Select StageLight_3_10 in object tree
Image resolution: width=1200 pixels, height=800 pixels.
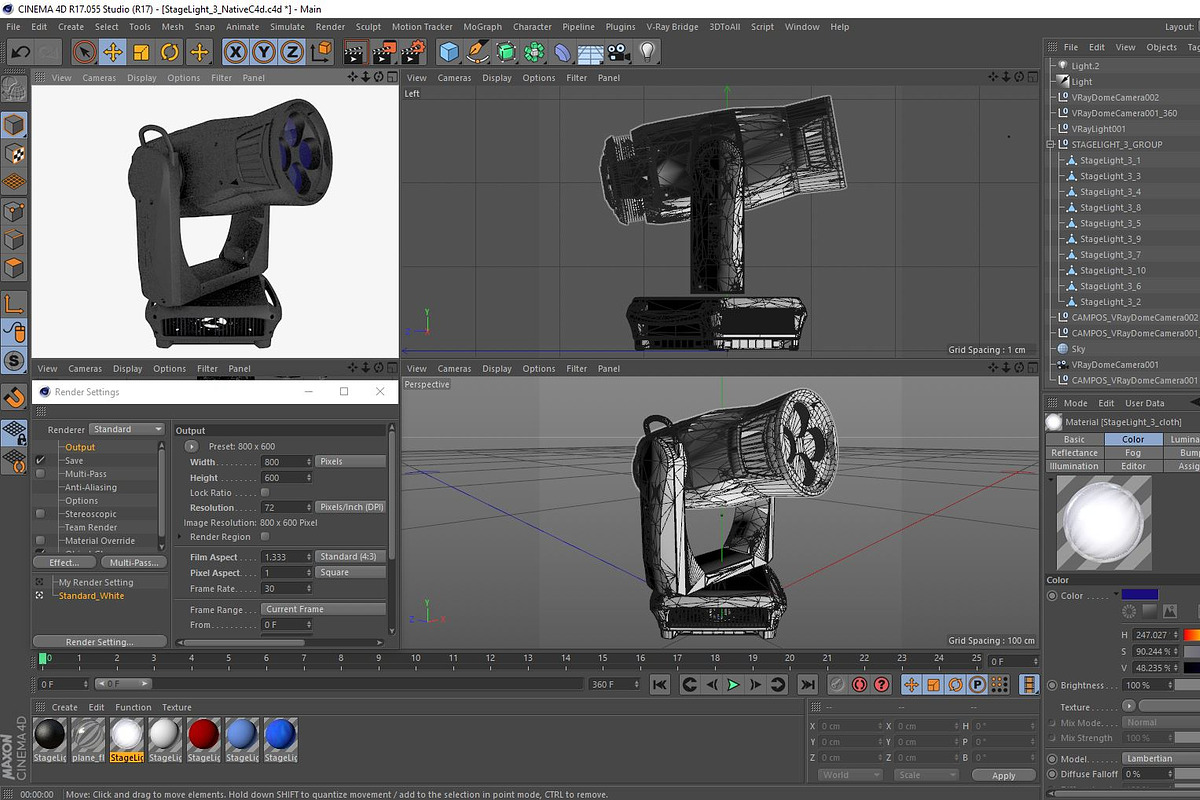tap(1113, 270)
